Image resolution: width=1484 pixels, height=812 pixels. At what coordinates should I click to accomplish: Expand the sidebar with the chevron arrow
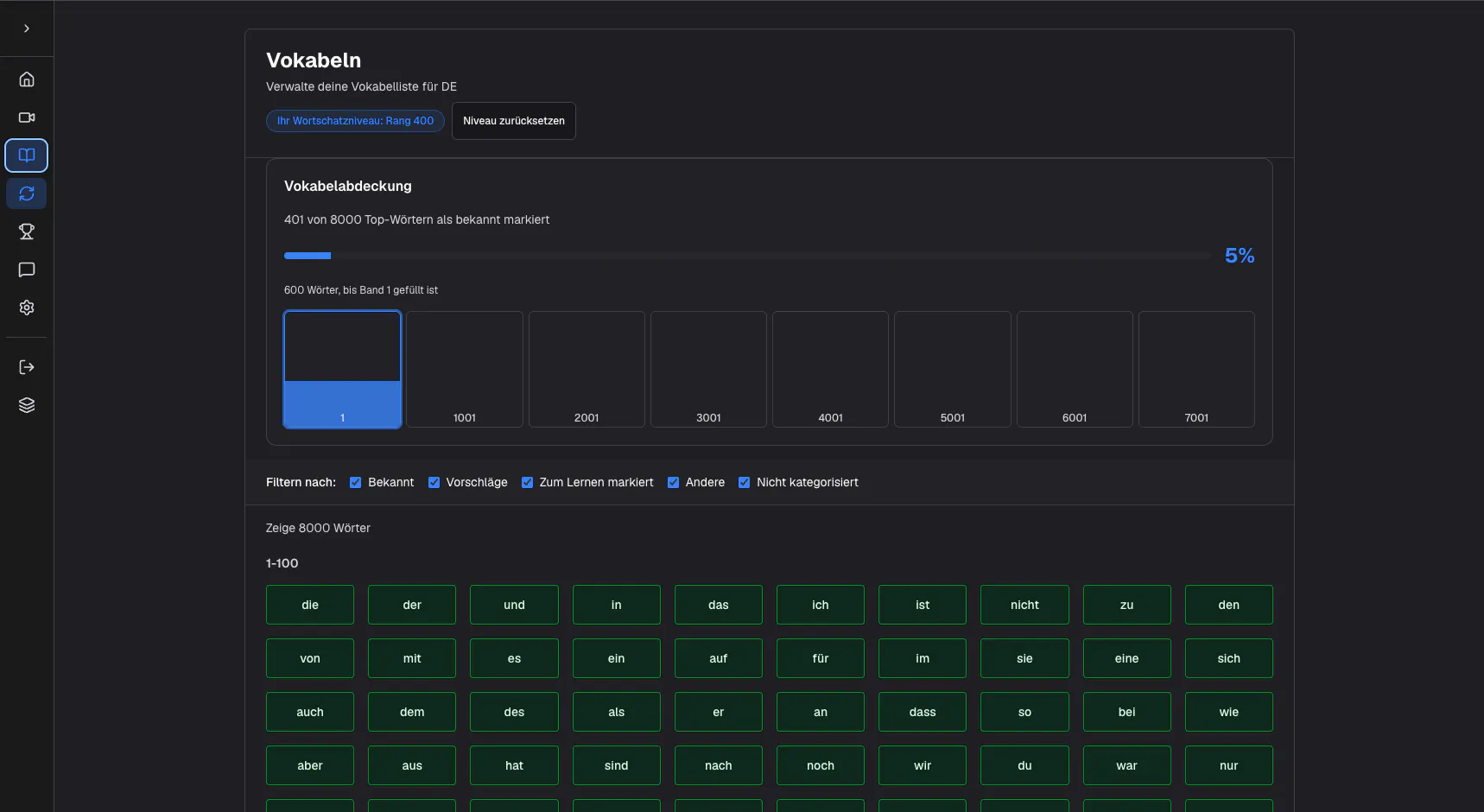pyautogui.click(x=27, y=29)
